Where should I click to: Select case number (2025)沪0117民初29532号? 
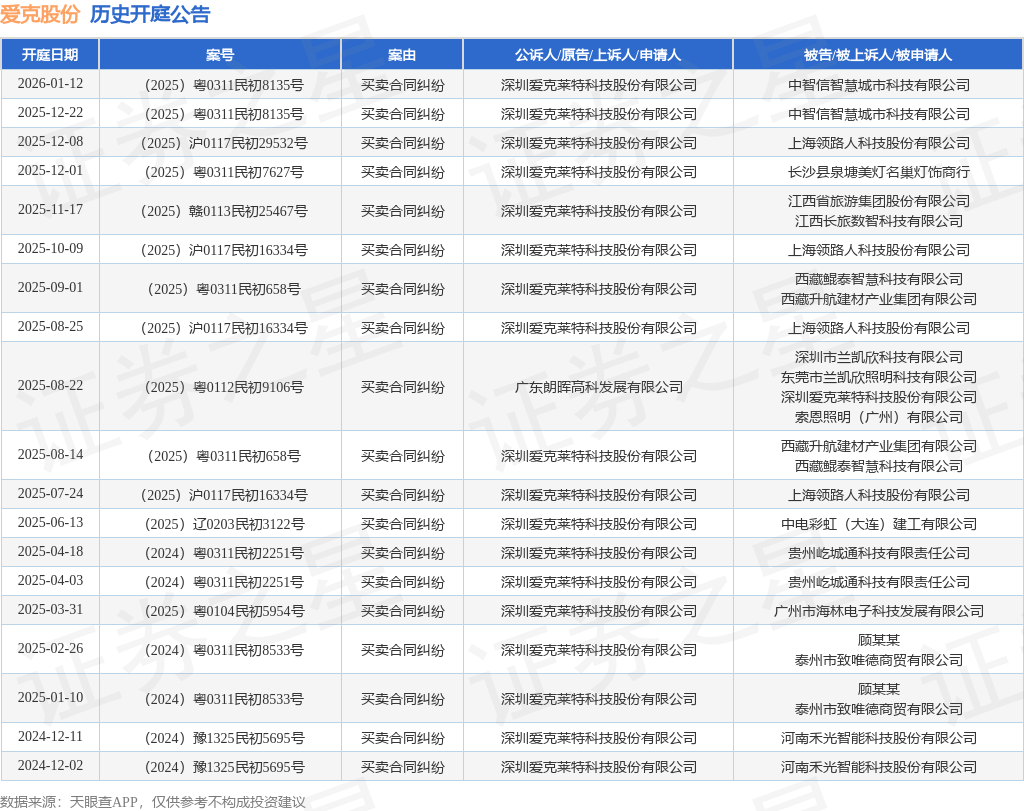click(x=224, y=143)
